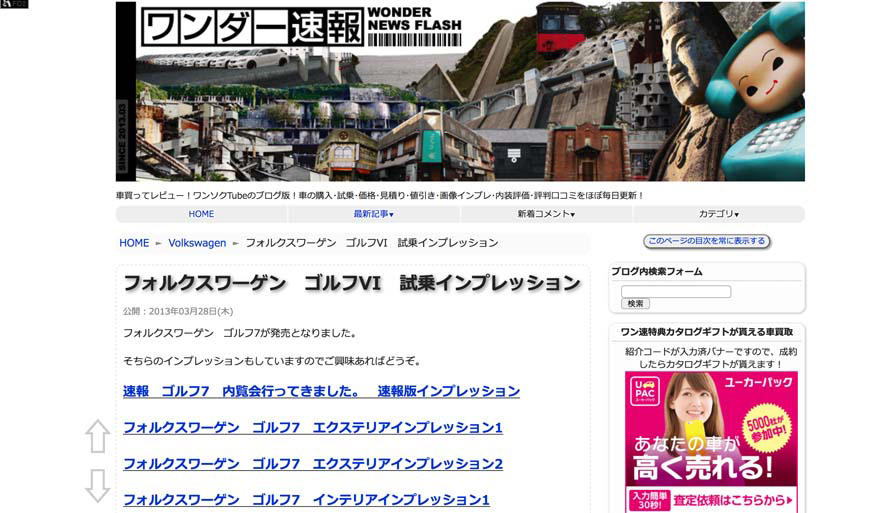Viewport: 891px width, 513px height.
Task: Click the U-PAC logo in the ad
Action: (643, 390)
